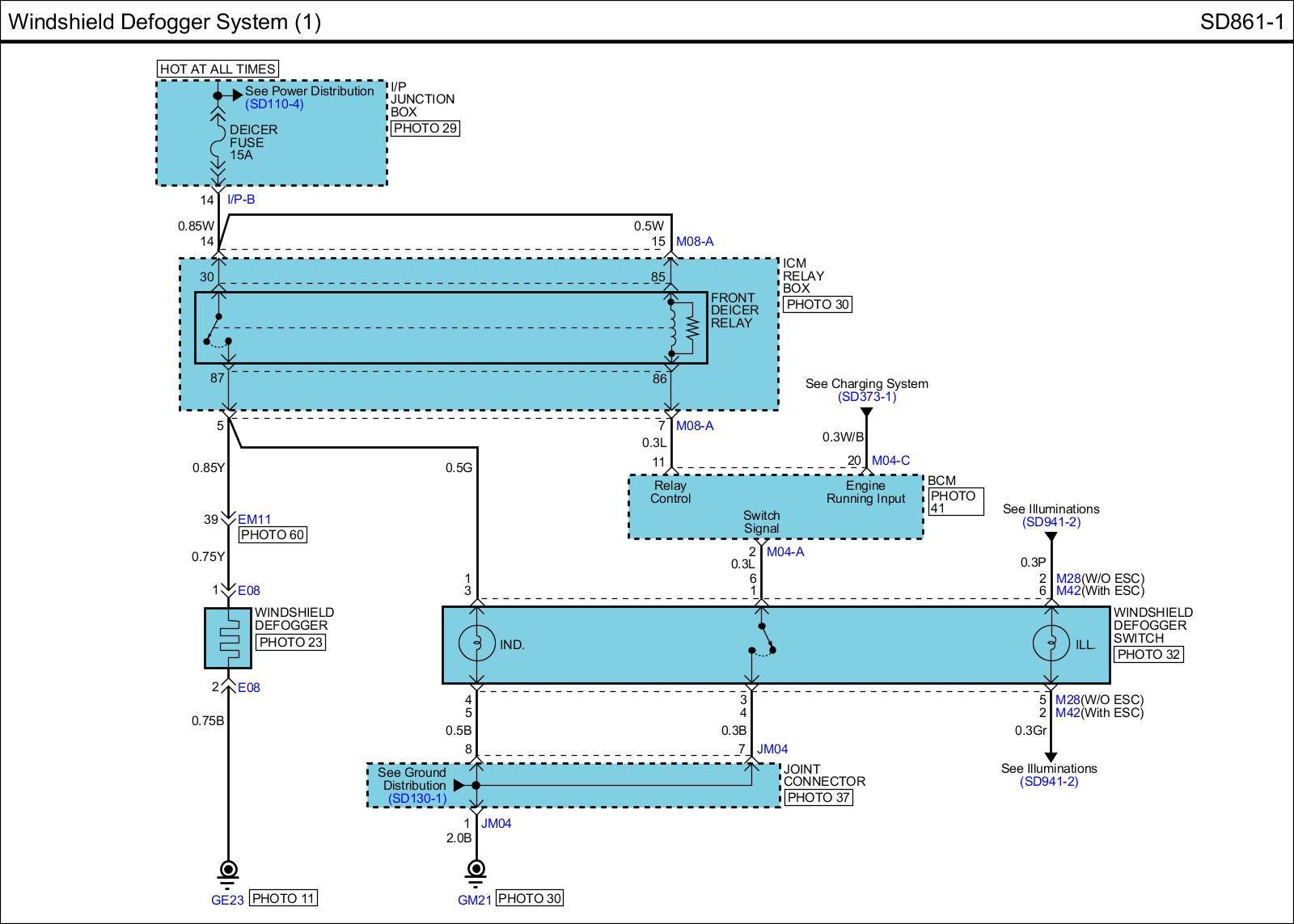Follow the SD130-1 ground distribution link
The height and width of the screenshot is (924, 1294).
click(x=417, y=799)
